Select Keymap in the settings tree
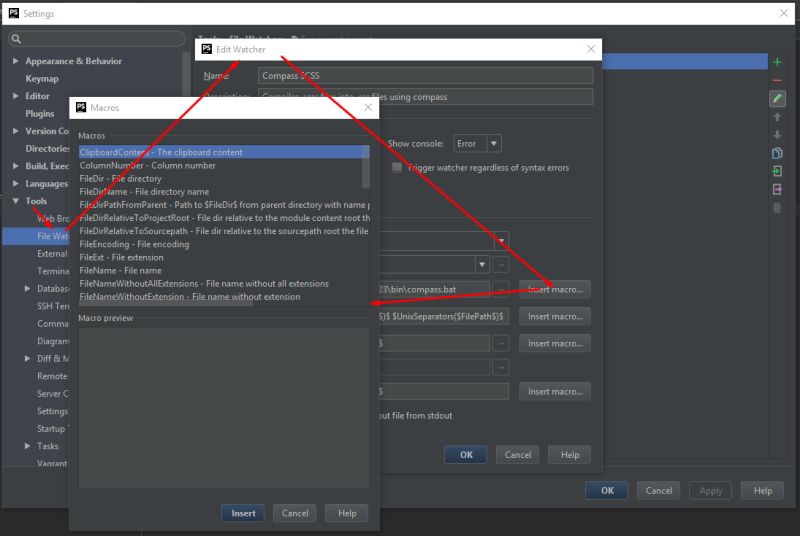 (x=42, y=79)
